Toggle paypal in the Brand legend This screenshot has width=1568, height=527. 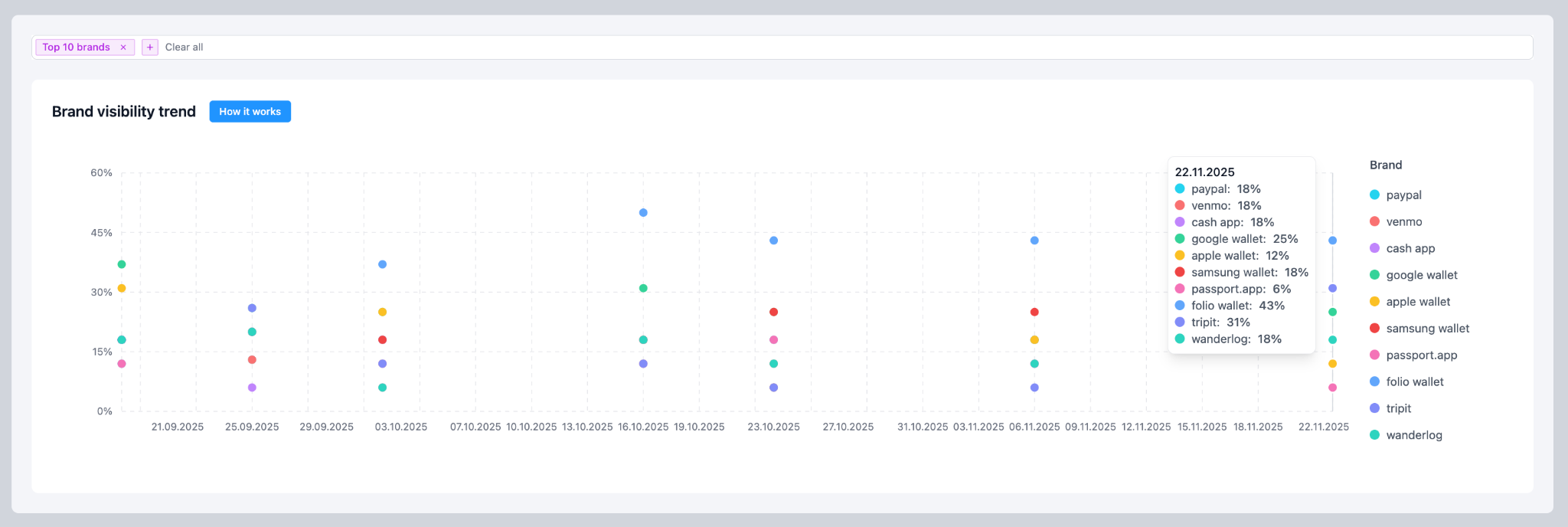point(1396,195)
